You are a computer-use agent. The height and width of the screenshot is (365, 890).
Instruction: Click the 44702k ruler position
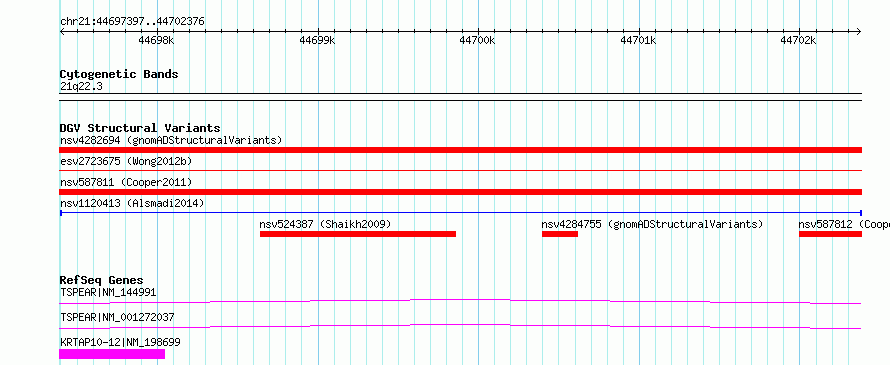click(798, 40)
